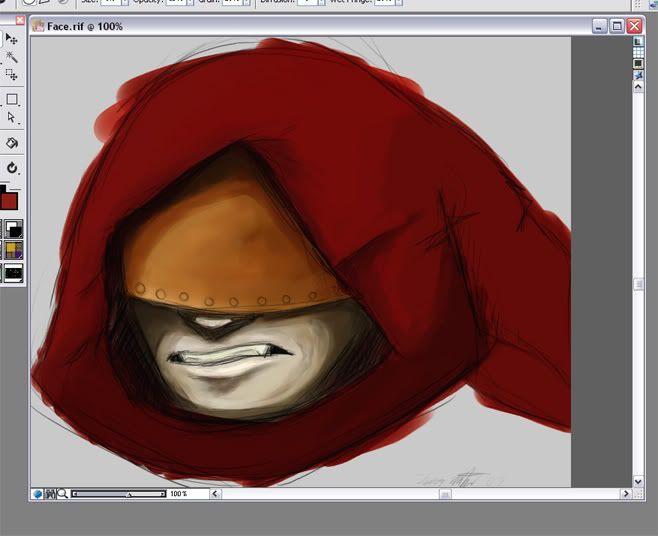Viewport: 658px width, 536px height.
Task: Select the Magic Wand tool
Action: (x=12, y=57)
